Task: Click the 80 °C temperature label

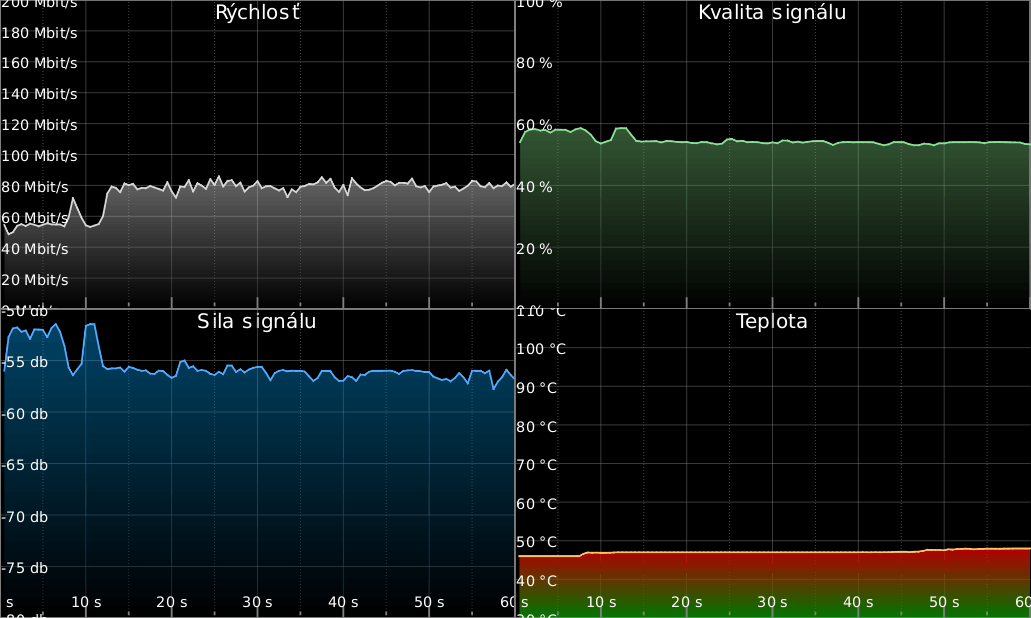Action: (x=537, y=427)
